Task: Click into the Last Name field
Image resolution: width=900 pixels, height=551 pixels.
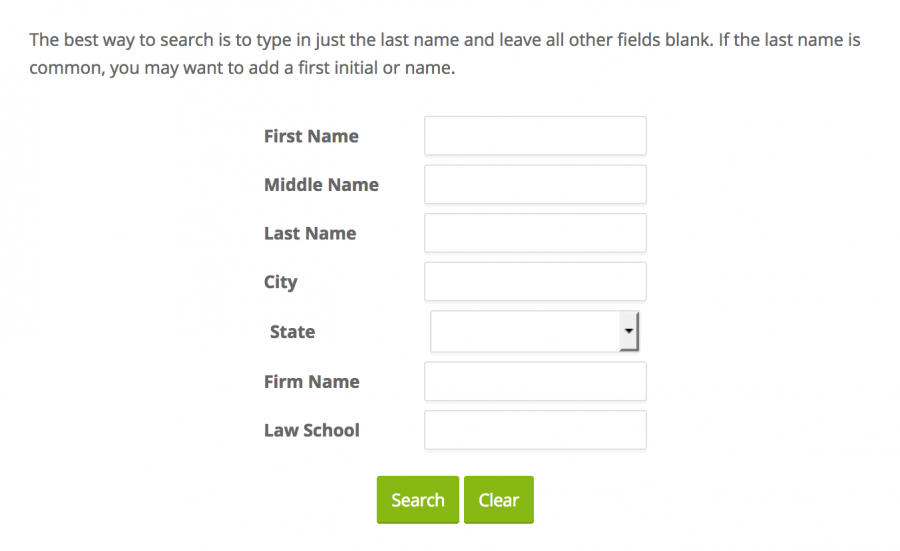Action: tap(535, 233)
